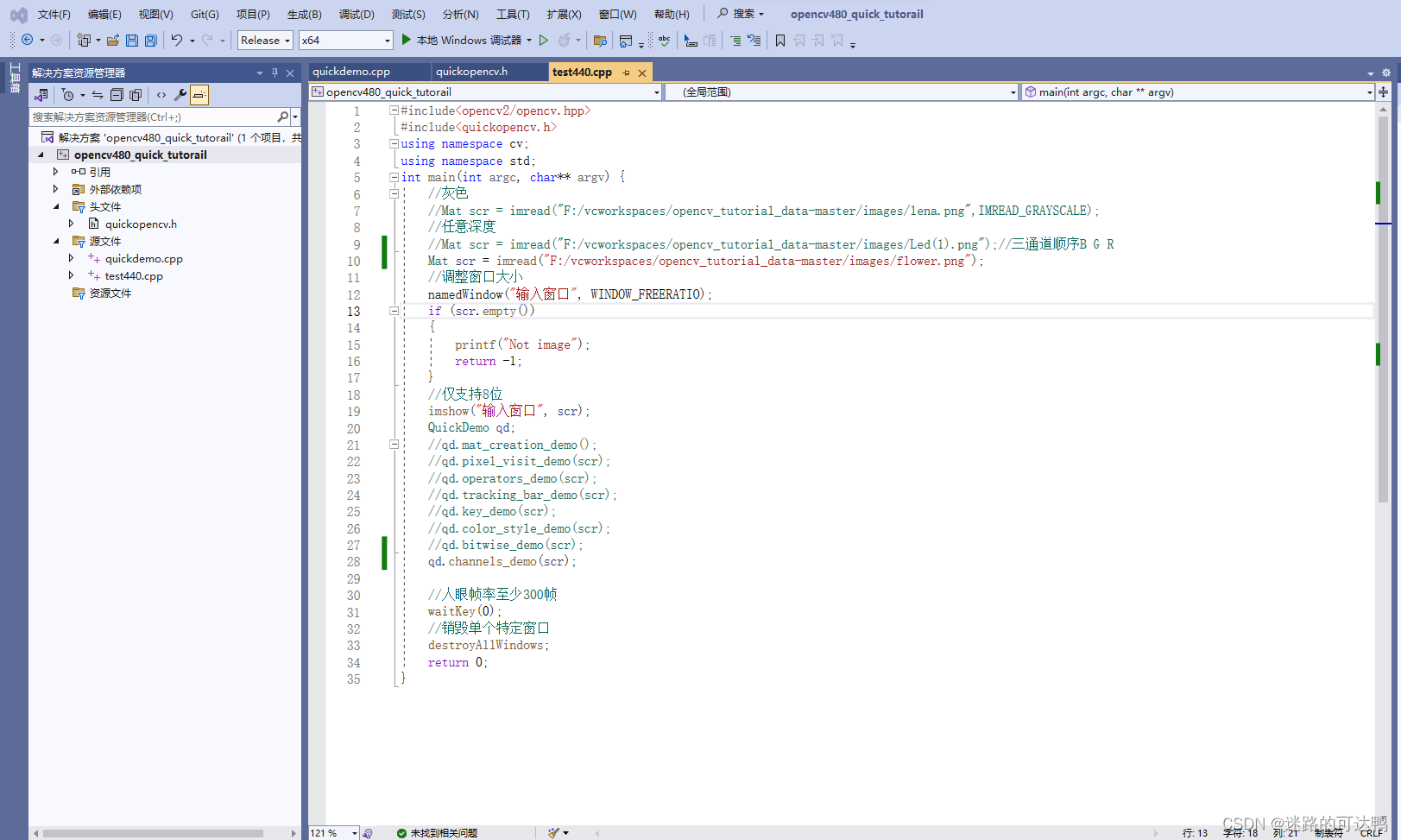Viewport: 1401px width, 840px height.
Task: Click the Save All icon
Action: point(151,40)
